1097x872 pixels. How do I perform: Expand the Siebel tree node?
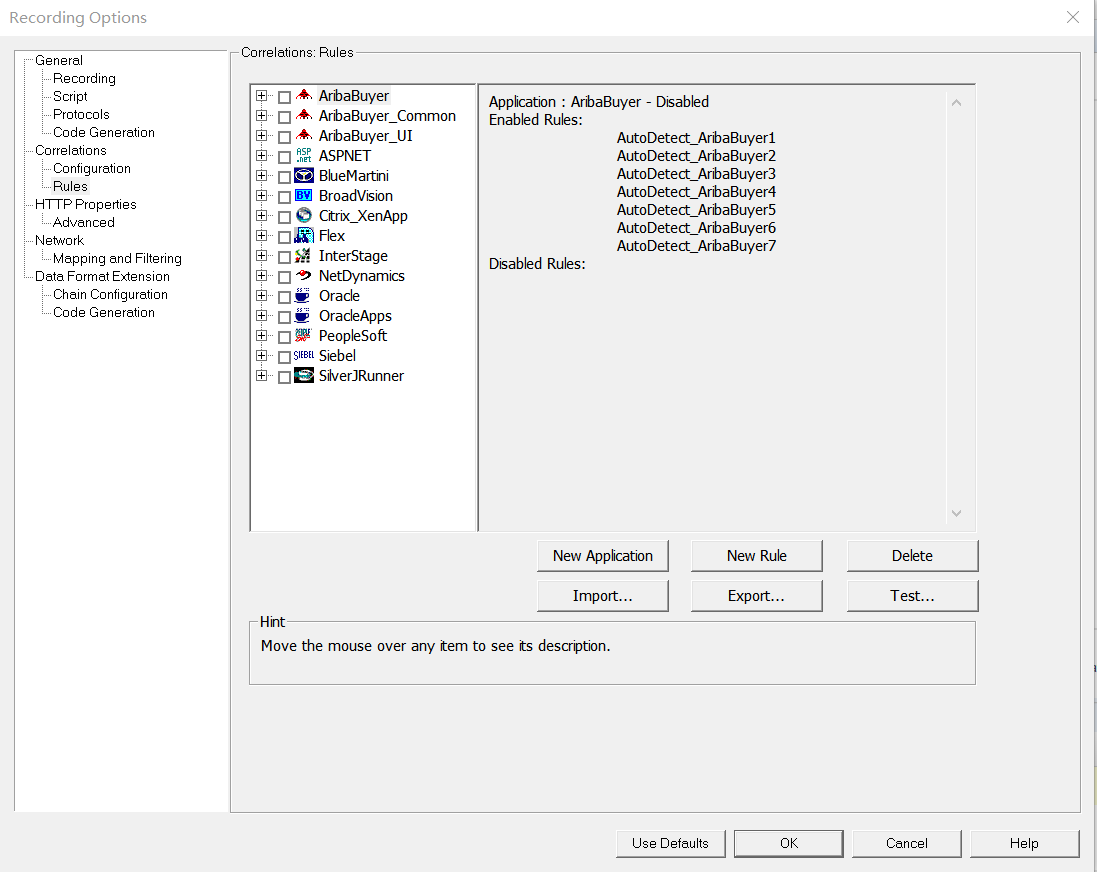pyautogui.click(x=262, y=356)
